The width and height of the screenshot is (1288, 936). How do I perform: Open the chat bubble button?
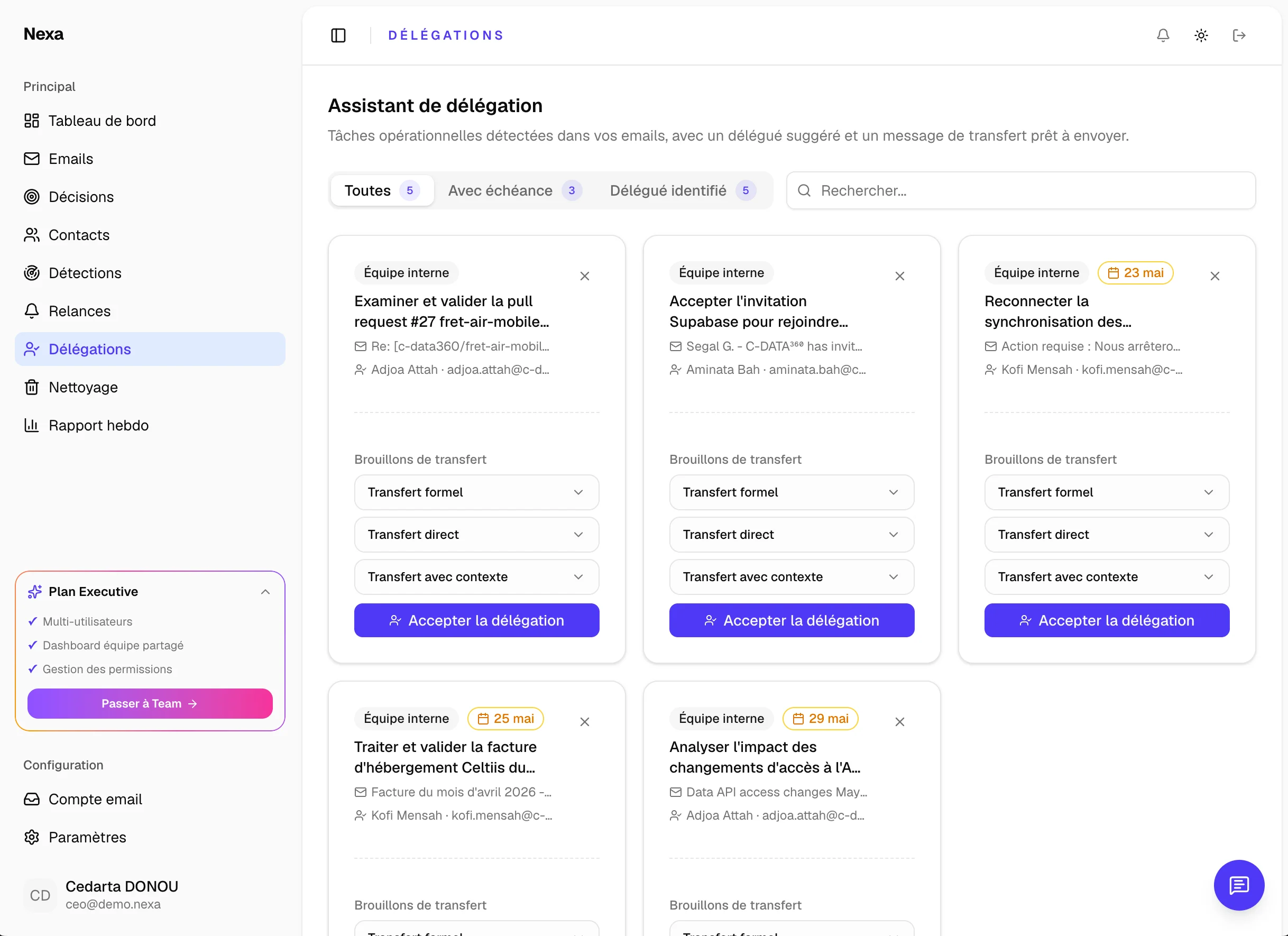(x=1239, y=885)
